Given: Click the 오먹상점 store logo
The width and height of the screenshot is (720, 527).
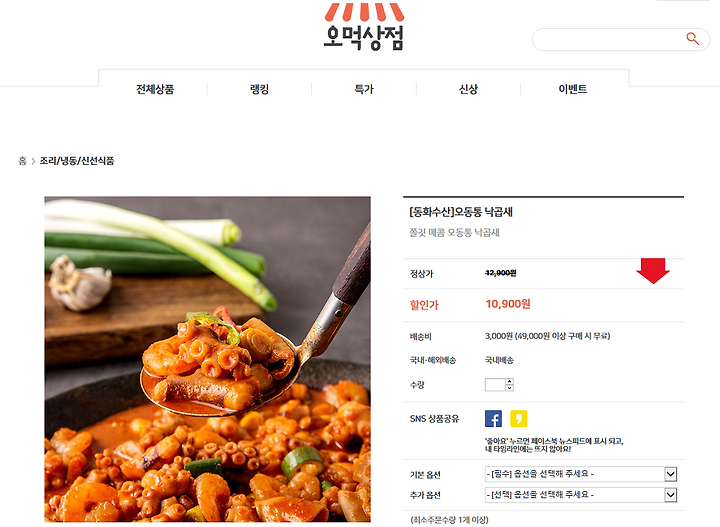Looking at the screenshot, I should point(364,26).
